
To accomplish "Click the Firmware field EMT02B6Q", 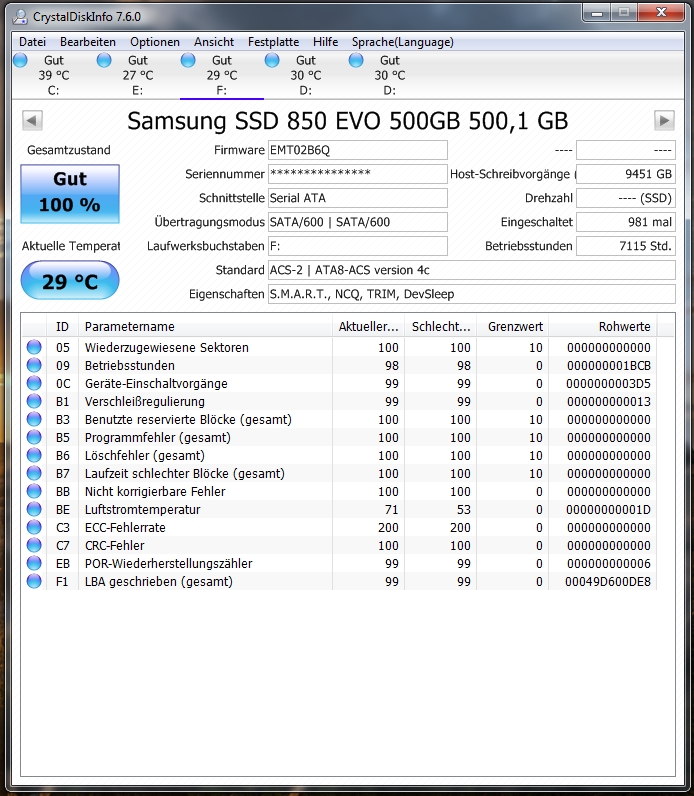I will click(x=358, y=150).
